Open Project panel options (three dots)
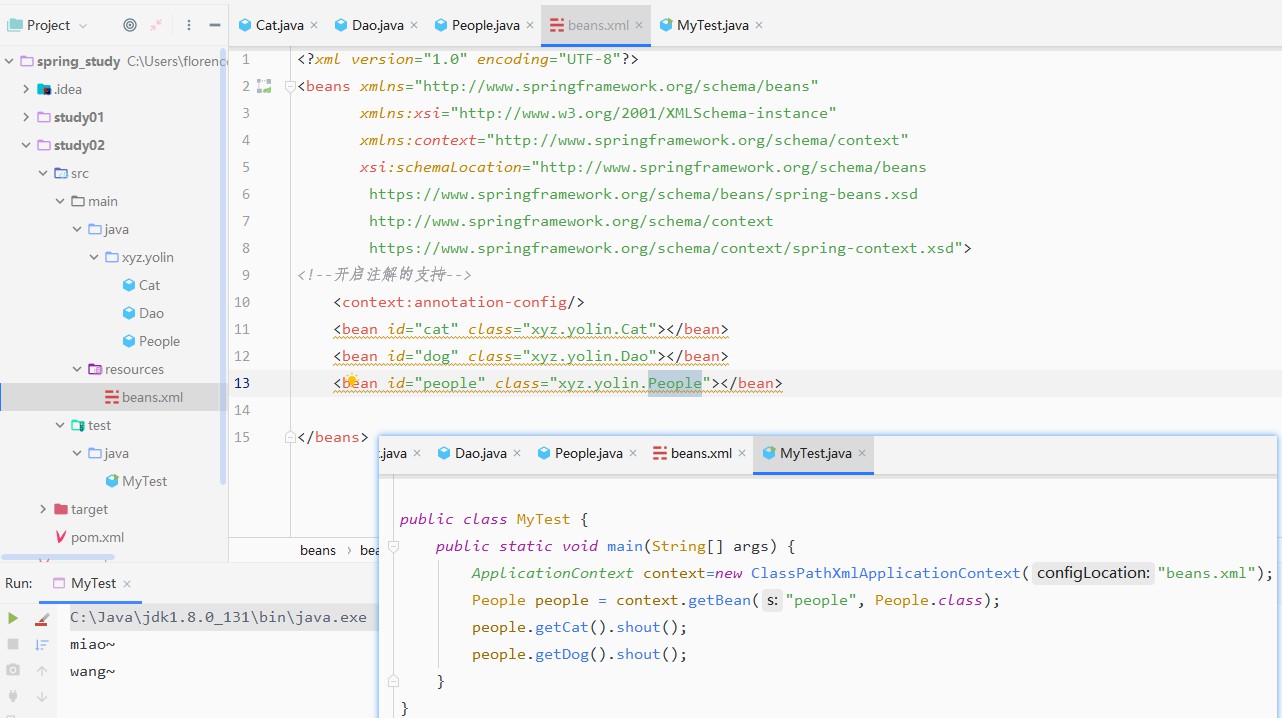Image resolution: width=1282 pixels, height=718 pixels. pos(189,25)
